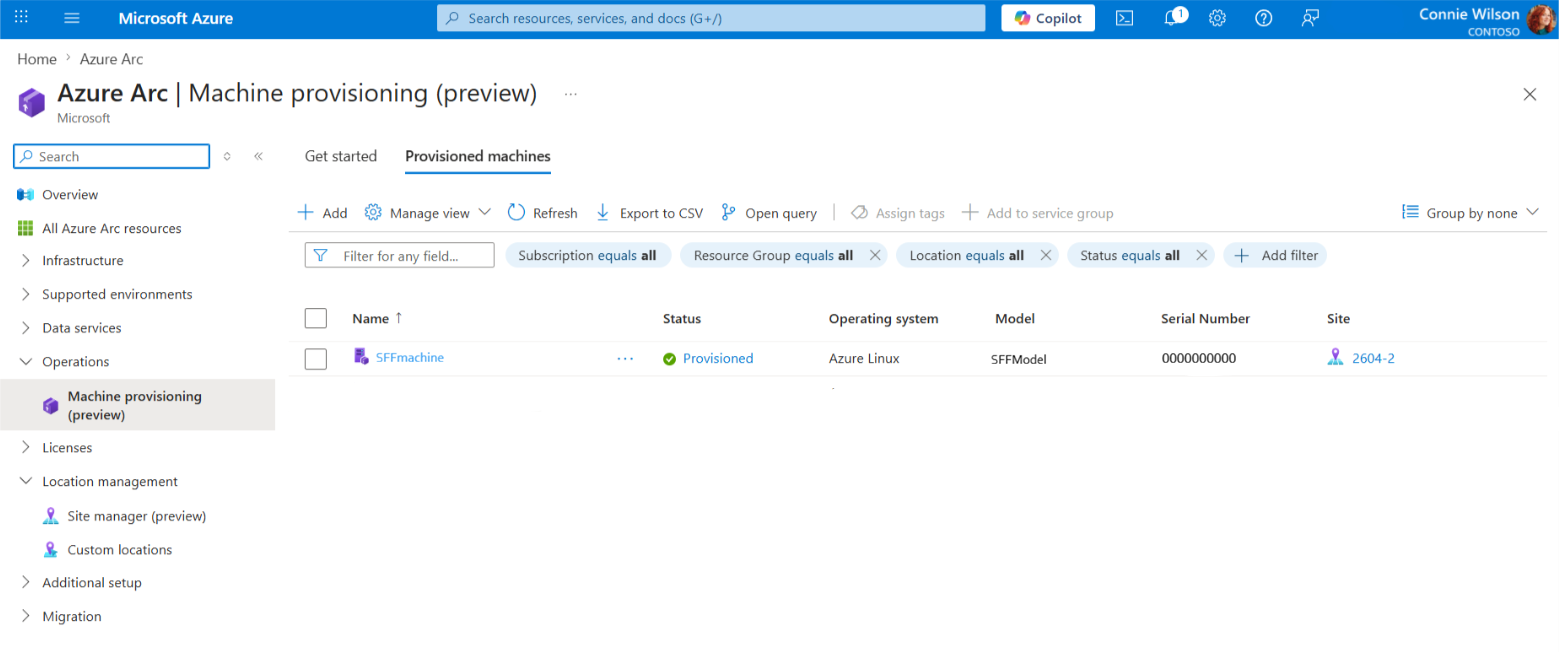This screenshot has height=652, width=1559.
Task: Open Custom locations
Action: pos(120,550)
